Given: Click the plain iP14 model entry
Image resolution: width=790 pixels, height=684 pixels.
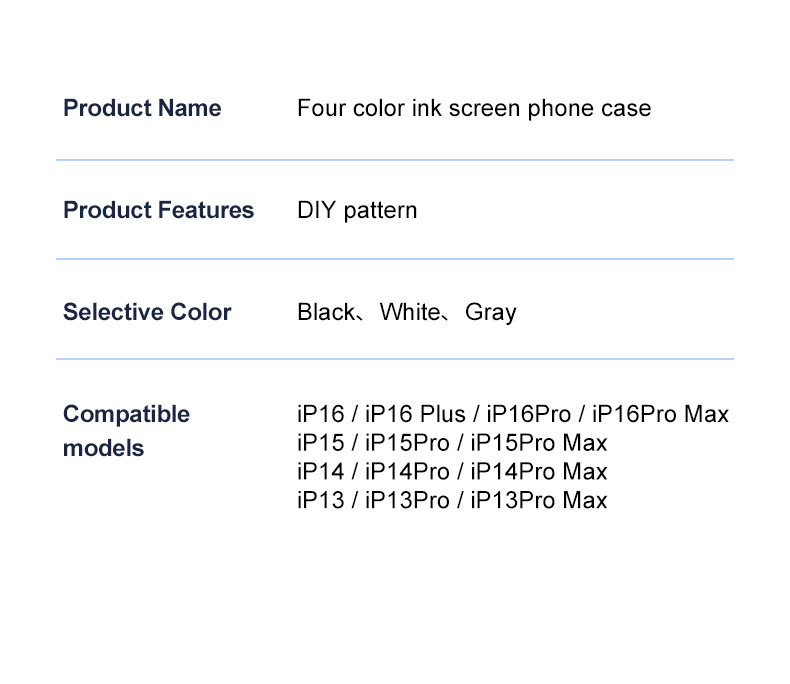Looking at the screenshot, I should coord(320,471).
